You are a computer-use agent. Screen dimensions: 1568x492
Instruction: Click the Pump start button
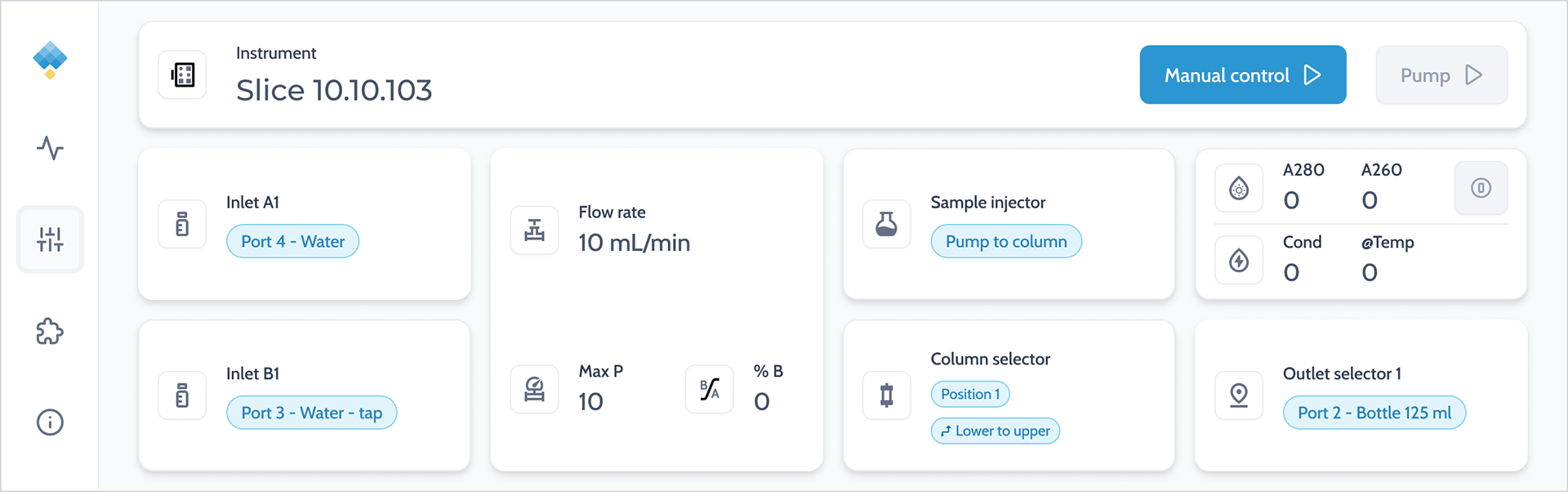[x=1441, y=74]
